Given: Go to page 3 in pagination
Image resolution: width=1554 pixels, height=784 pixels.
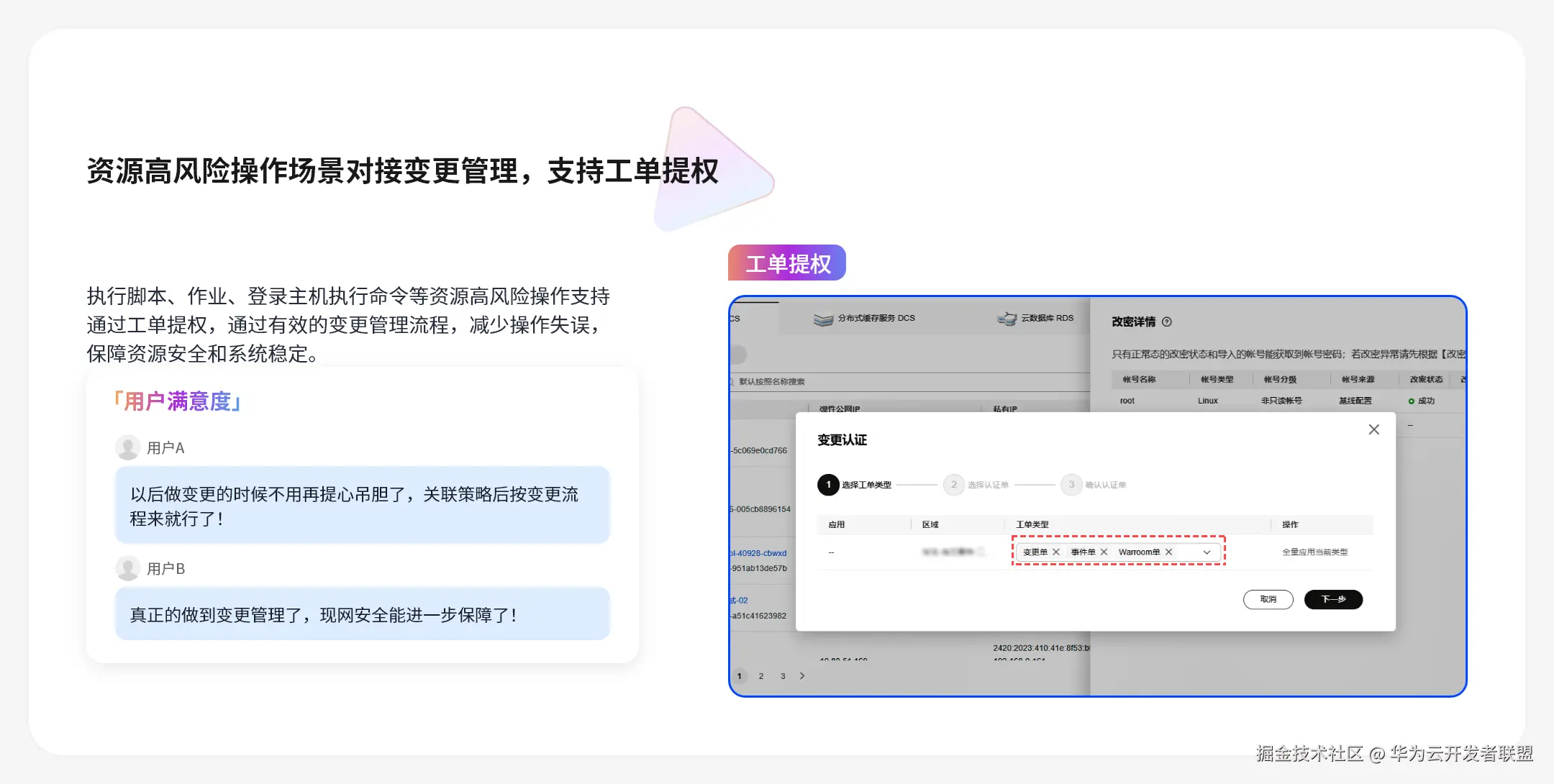Looking at the screenshot, I should coord(783,676).
